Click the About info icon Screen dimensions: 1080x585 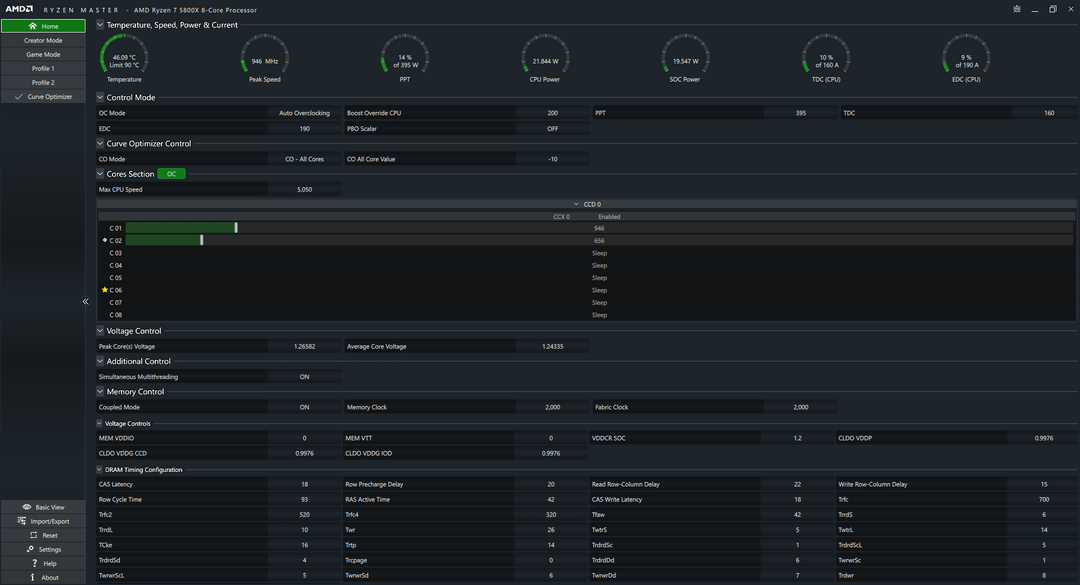point(32,577)
